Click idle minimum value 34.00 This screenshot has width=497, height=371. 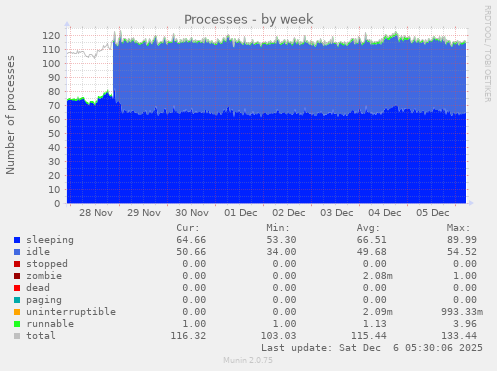coord(281,252)
